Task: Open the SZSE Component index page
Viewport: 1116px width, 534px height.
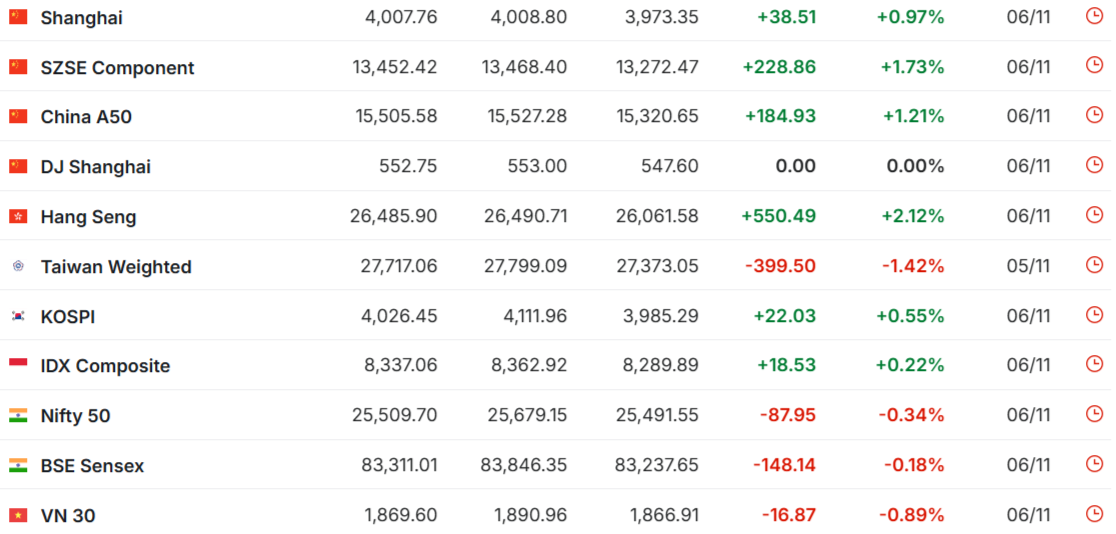Action: point(117,68)
